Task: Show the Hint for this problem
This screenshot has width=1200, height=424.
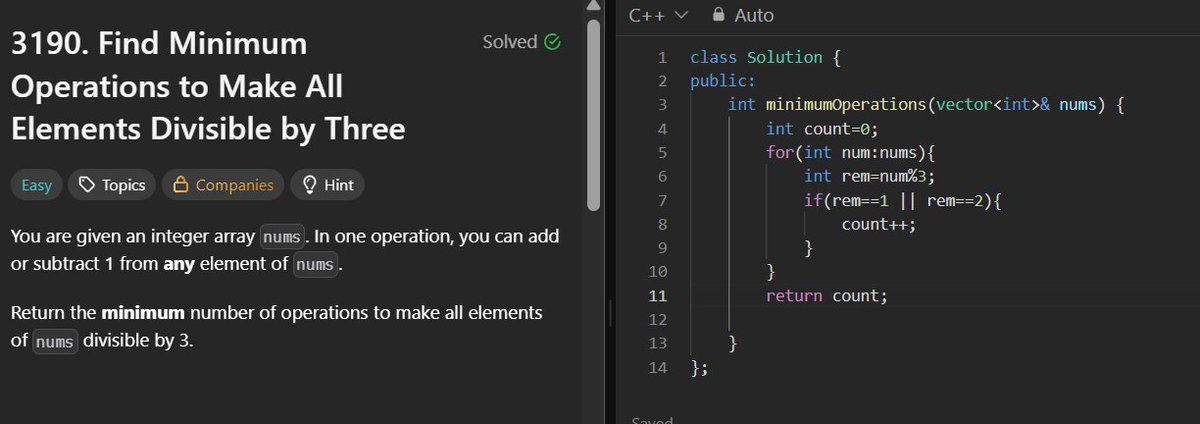Action: point(328,185)
